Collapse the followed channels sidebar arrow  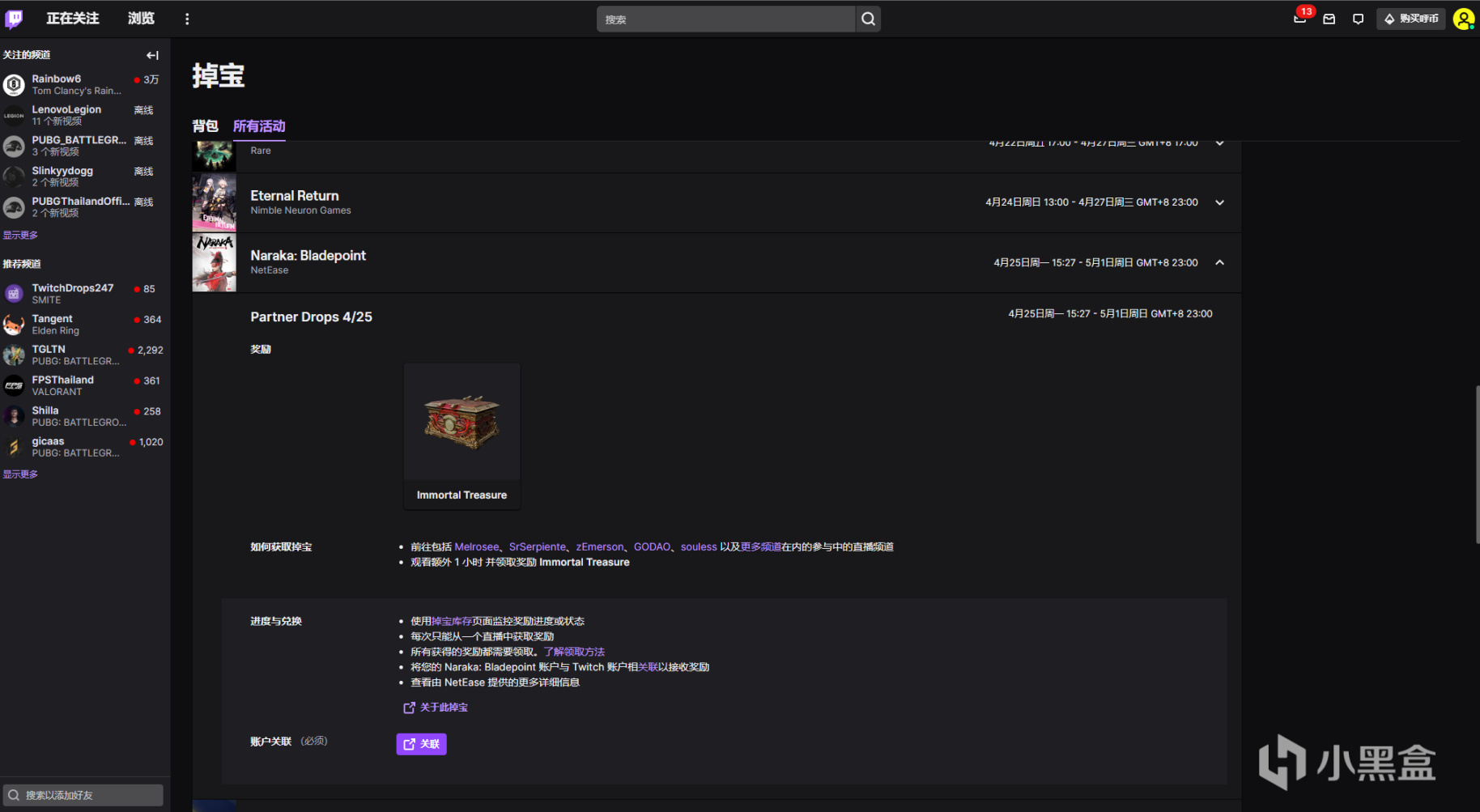click(152, 55)
